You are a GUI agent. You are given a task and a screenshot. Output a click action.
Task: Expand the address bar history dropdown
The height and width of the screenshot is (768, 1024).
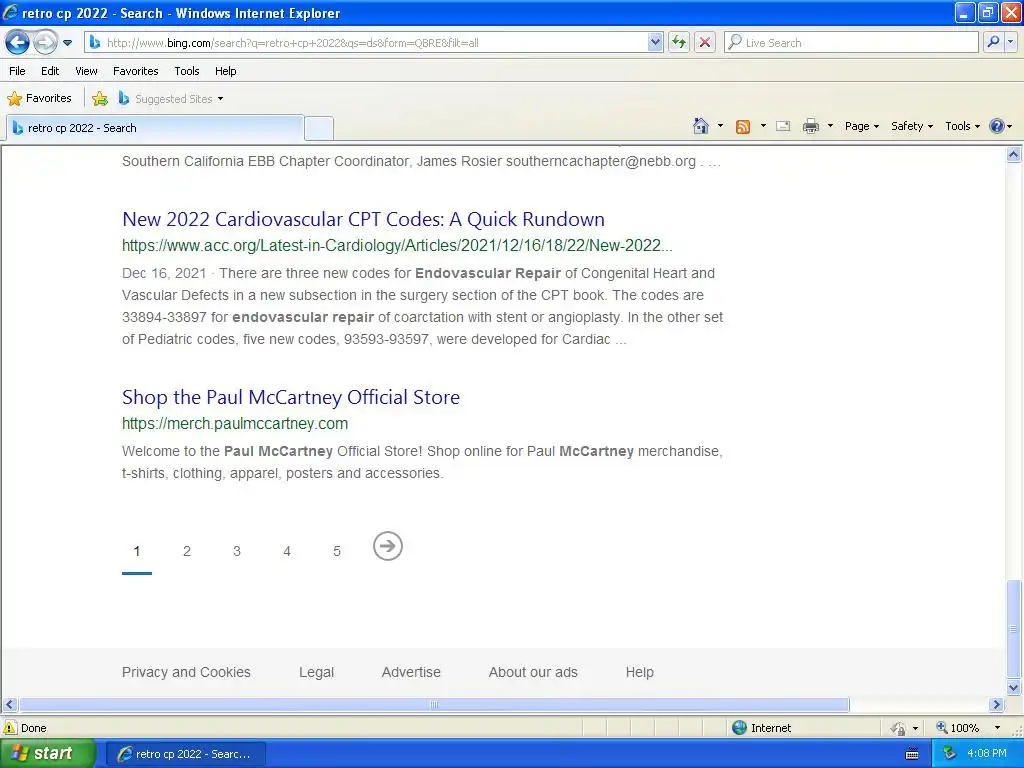tap(655, 43)
